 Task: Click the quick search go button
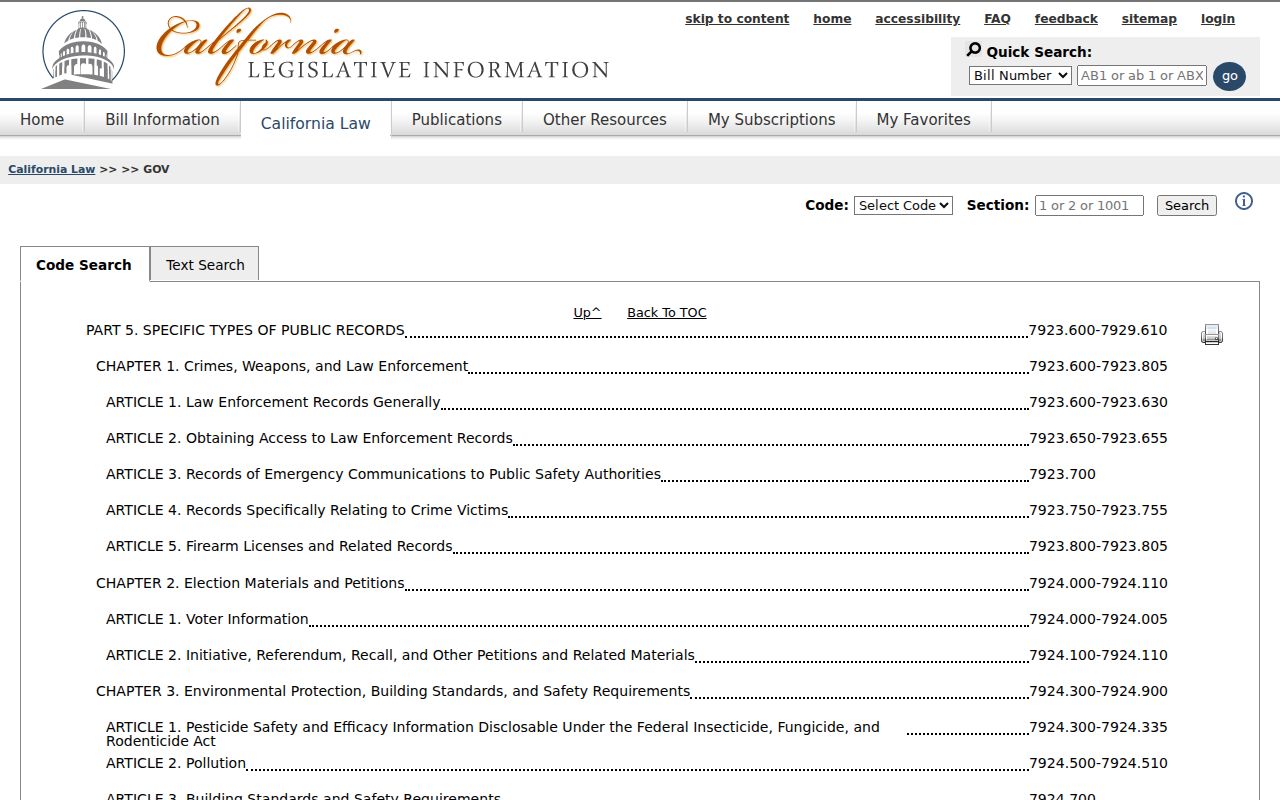[x=1229, y=76]
